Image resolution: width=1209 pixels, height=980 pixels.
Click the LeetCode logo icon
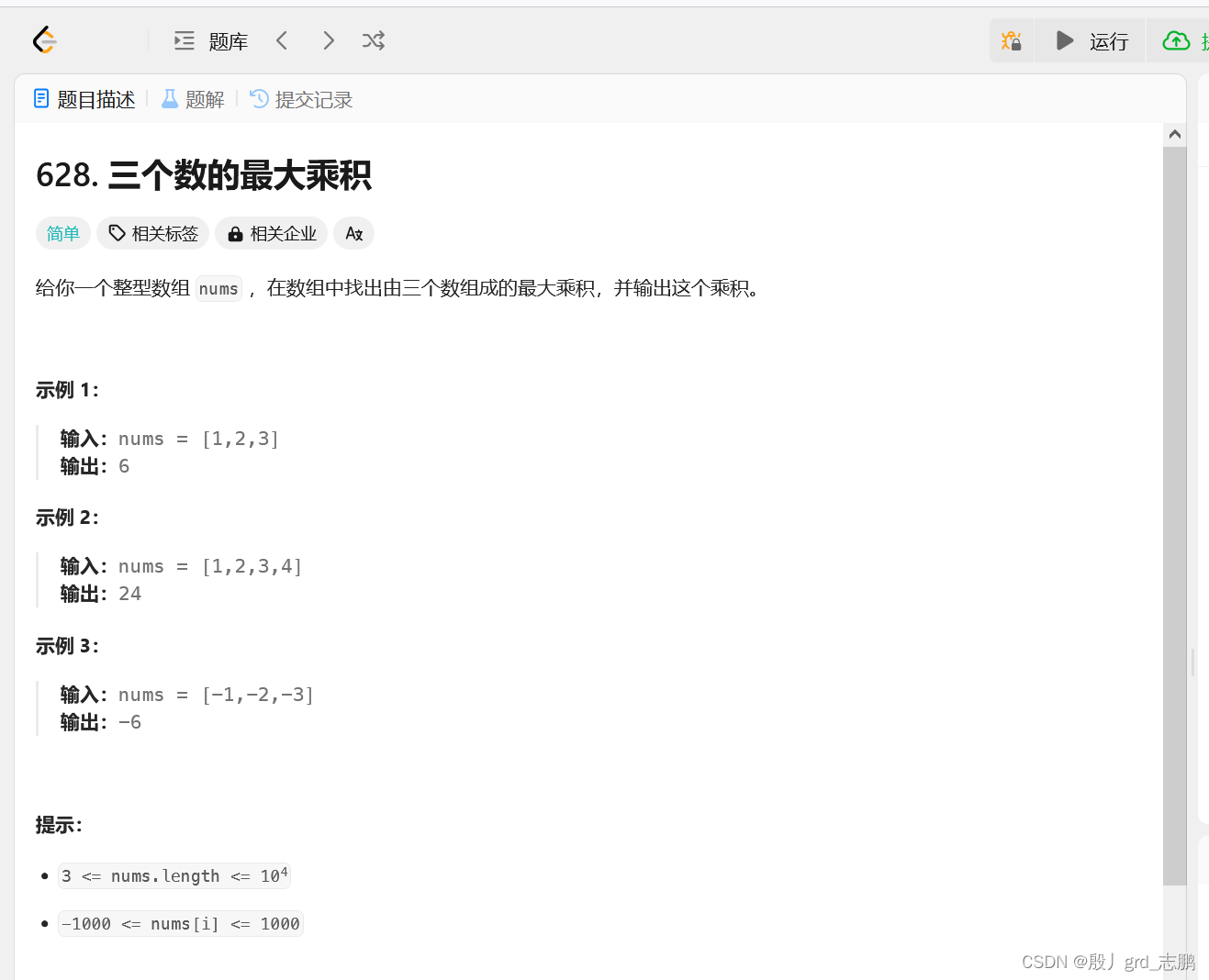[44, 40]
